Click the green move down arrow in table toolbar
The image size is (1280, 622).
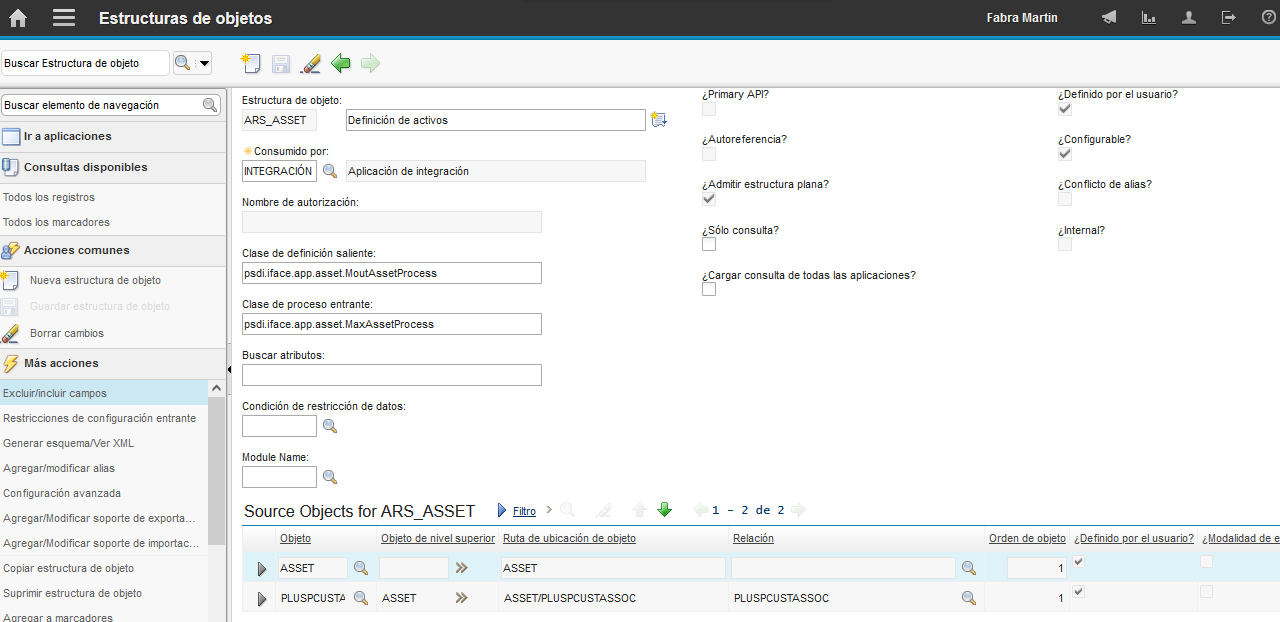[x=664, y=510]
